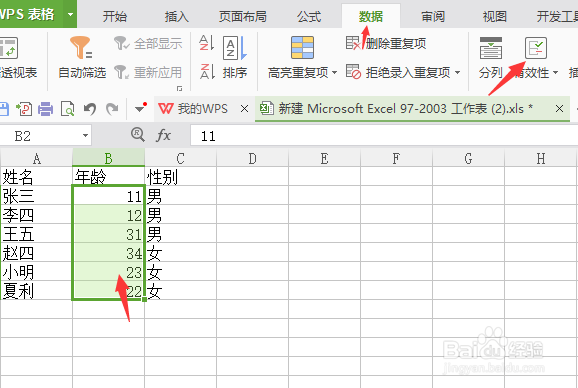Select column H header
The width and height of the screenshot is (578, 388).
point(541,158)
